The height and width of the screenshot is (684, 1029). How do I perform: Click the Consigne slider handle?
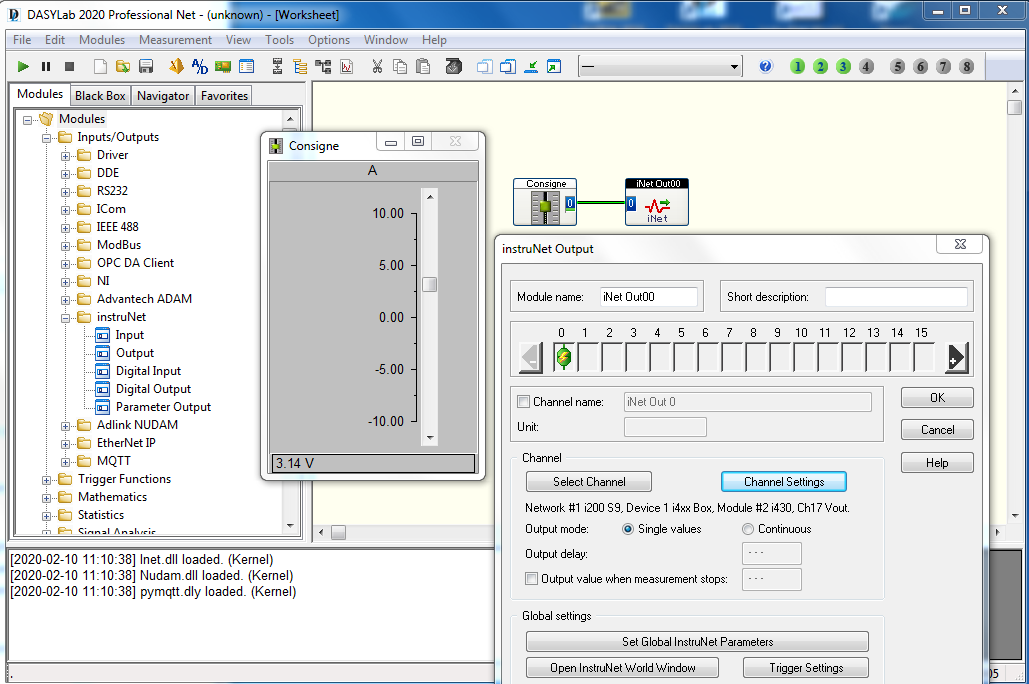click(x=430, y=284)
